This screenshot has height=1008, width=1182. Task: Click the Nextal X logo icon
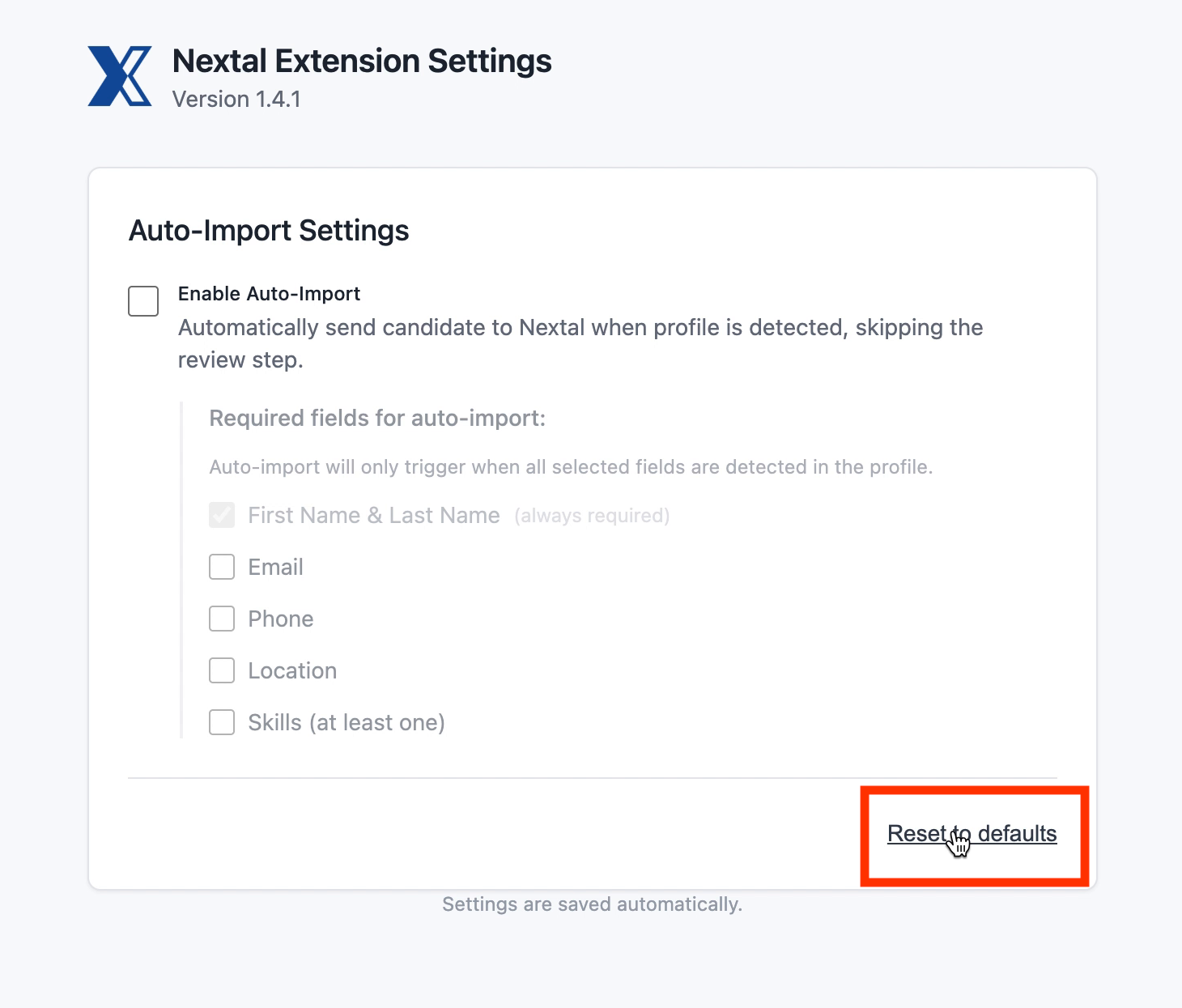(120, 76)
